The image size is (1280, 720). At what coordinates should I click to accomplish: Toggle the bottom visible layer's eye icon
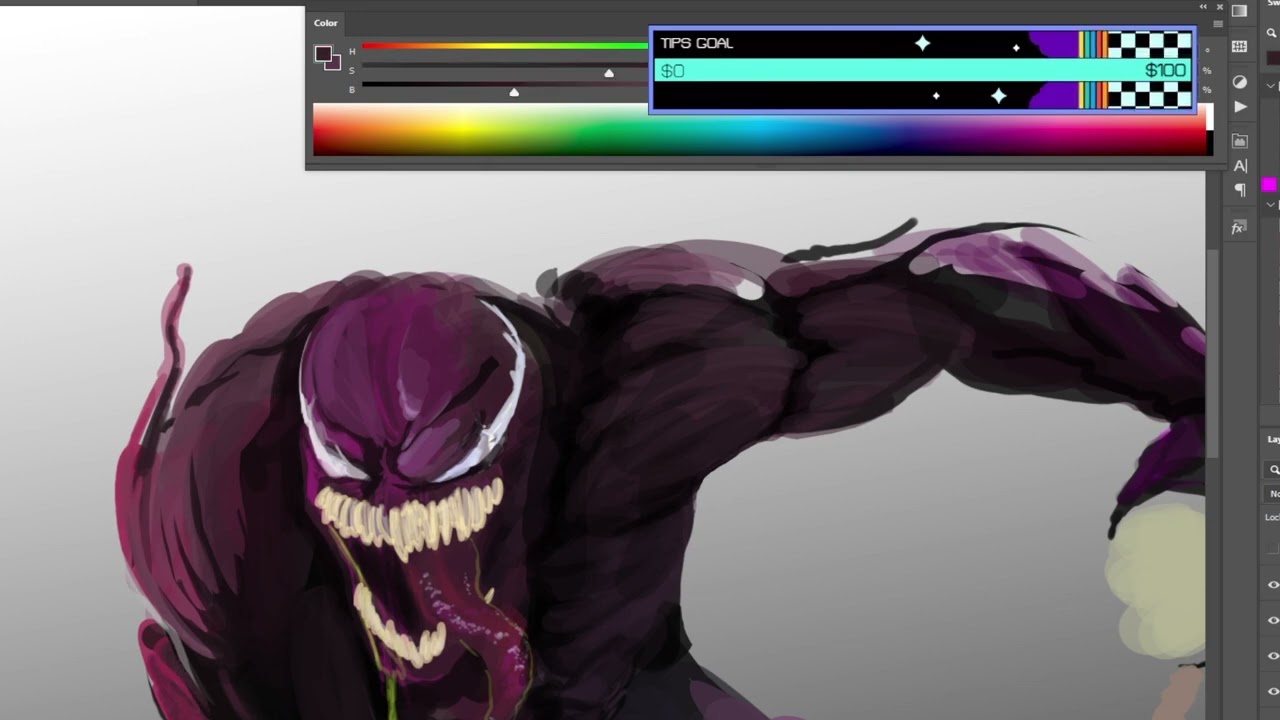[x=1273, y=691]
